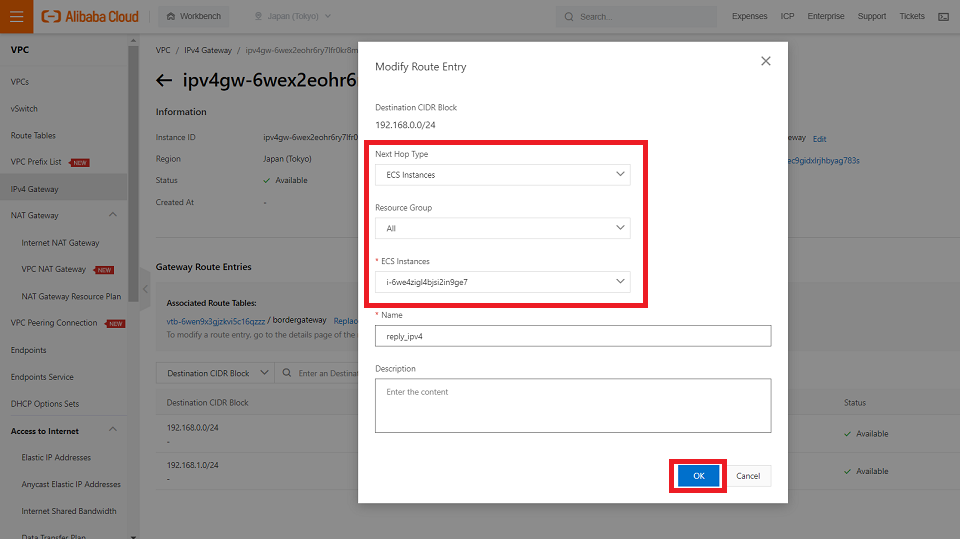Open the ECS Instances selection dropdown

(x=502, y=282)
